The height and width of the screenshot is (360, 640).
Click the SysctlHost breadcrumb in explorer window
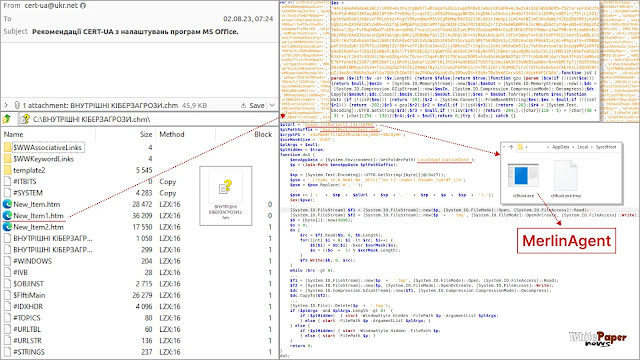606,147
